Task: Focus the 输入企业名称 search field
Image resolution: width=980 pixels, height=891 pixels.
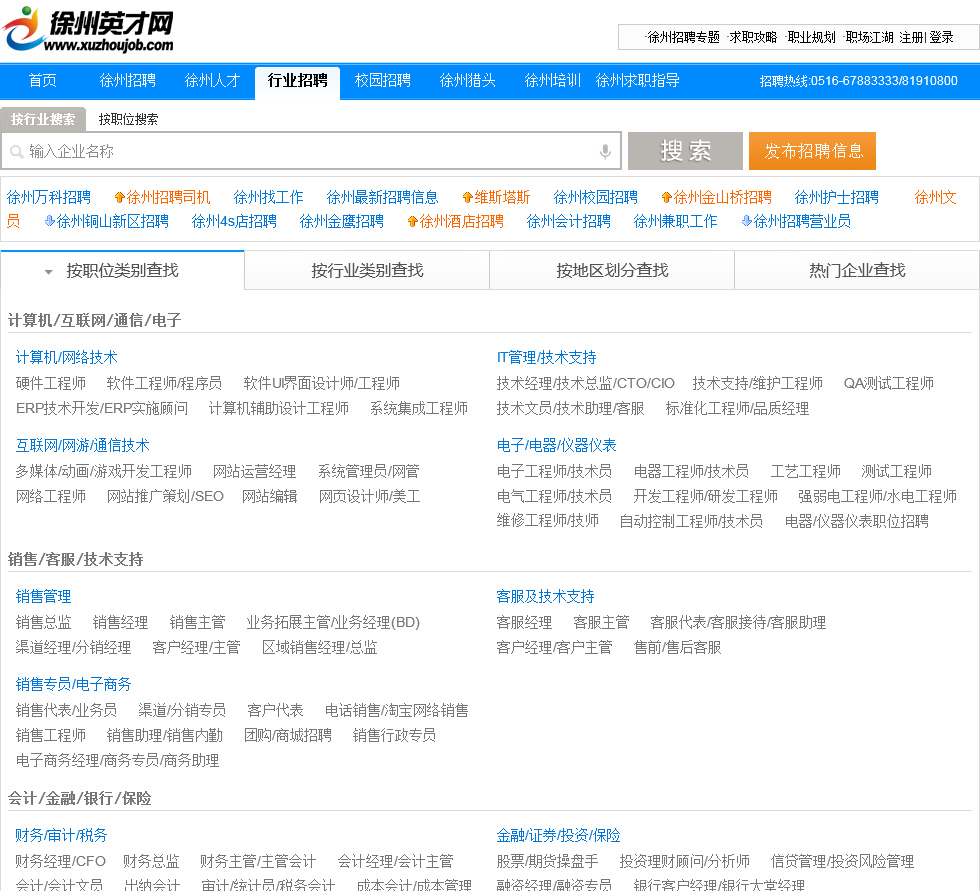Action: 311,151
